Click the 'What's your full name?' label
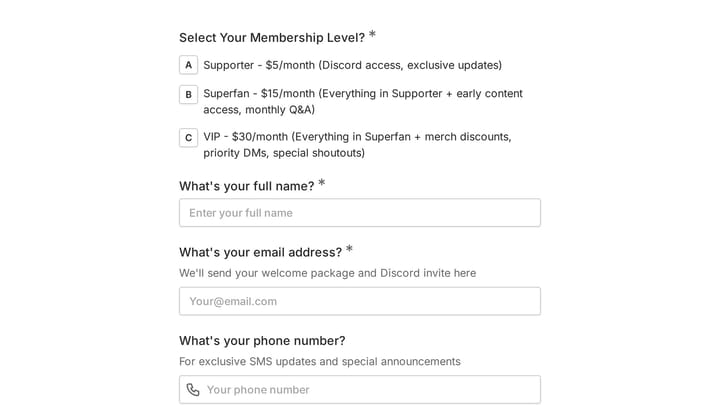720x405 pixels. pyautogui.click(x=247, y=186)
